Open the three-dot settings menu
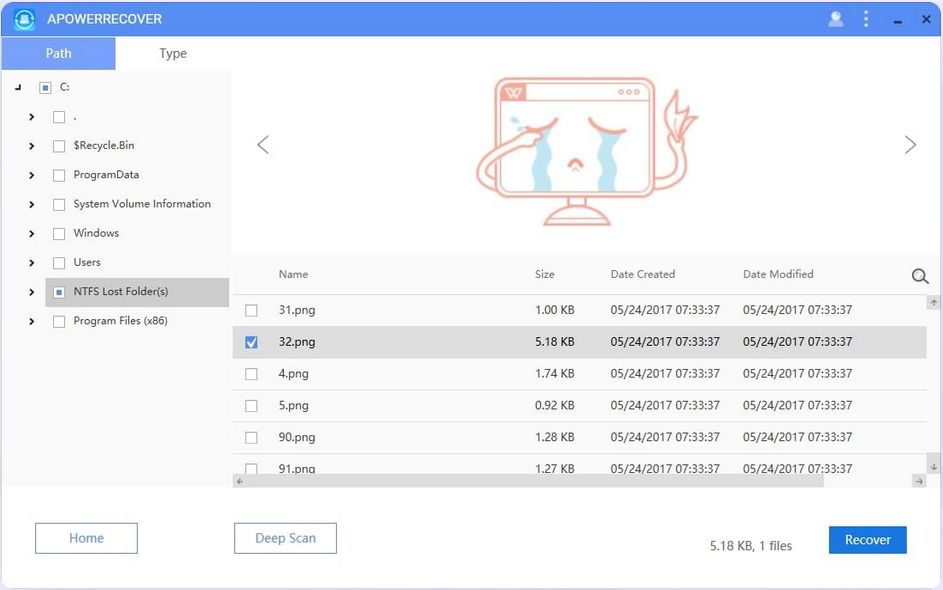943x590 pixels. click(x=866, y=18)
